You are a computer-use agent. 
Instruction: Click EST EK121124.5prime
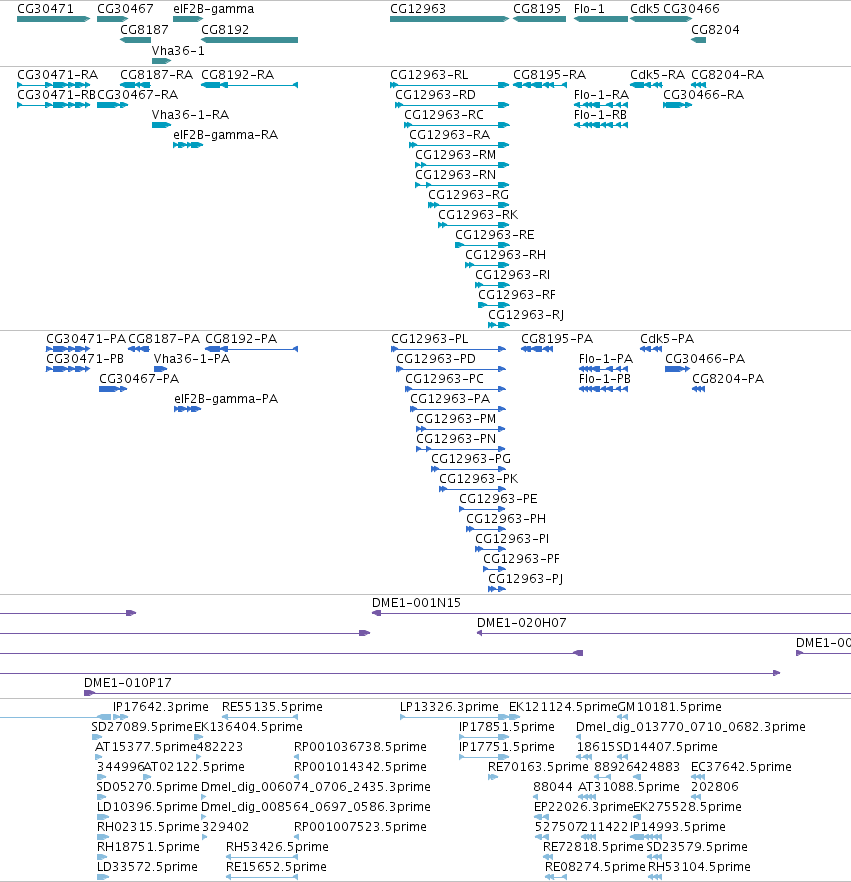[514, 717]
